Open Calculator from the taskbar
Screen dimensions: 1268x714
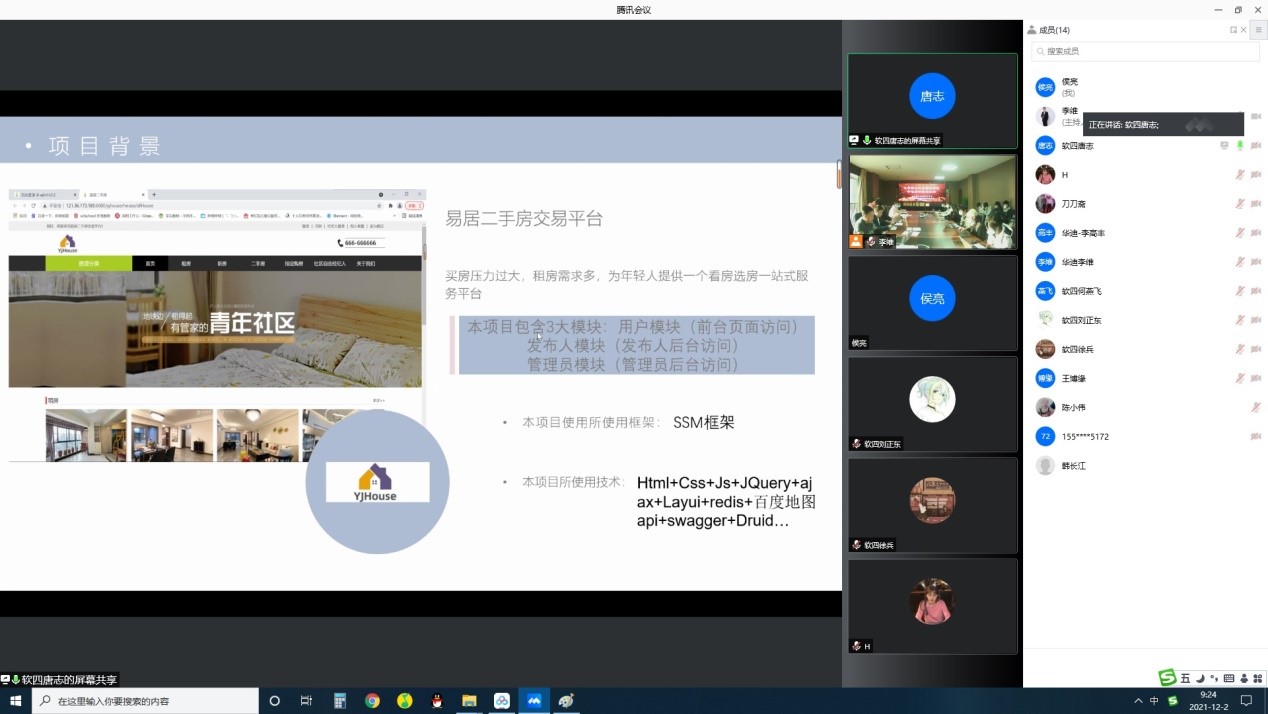tap(340, 701)
